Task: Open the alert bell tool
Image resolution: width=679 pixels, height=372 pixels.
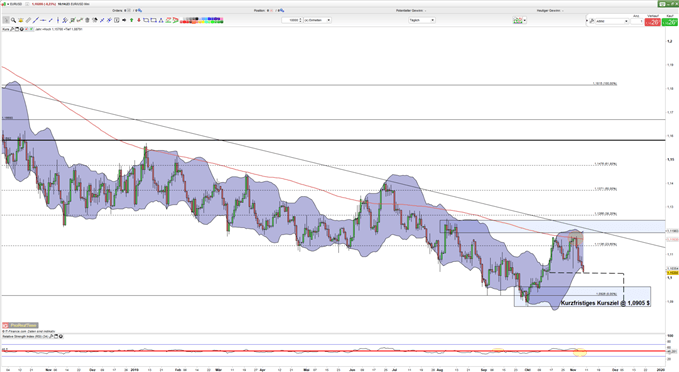Action: tap(21, 20)
